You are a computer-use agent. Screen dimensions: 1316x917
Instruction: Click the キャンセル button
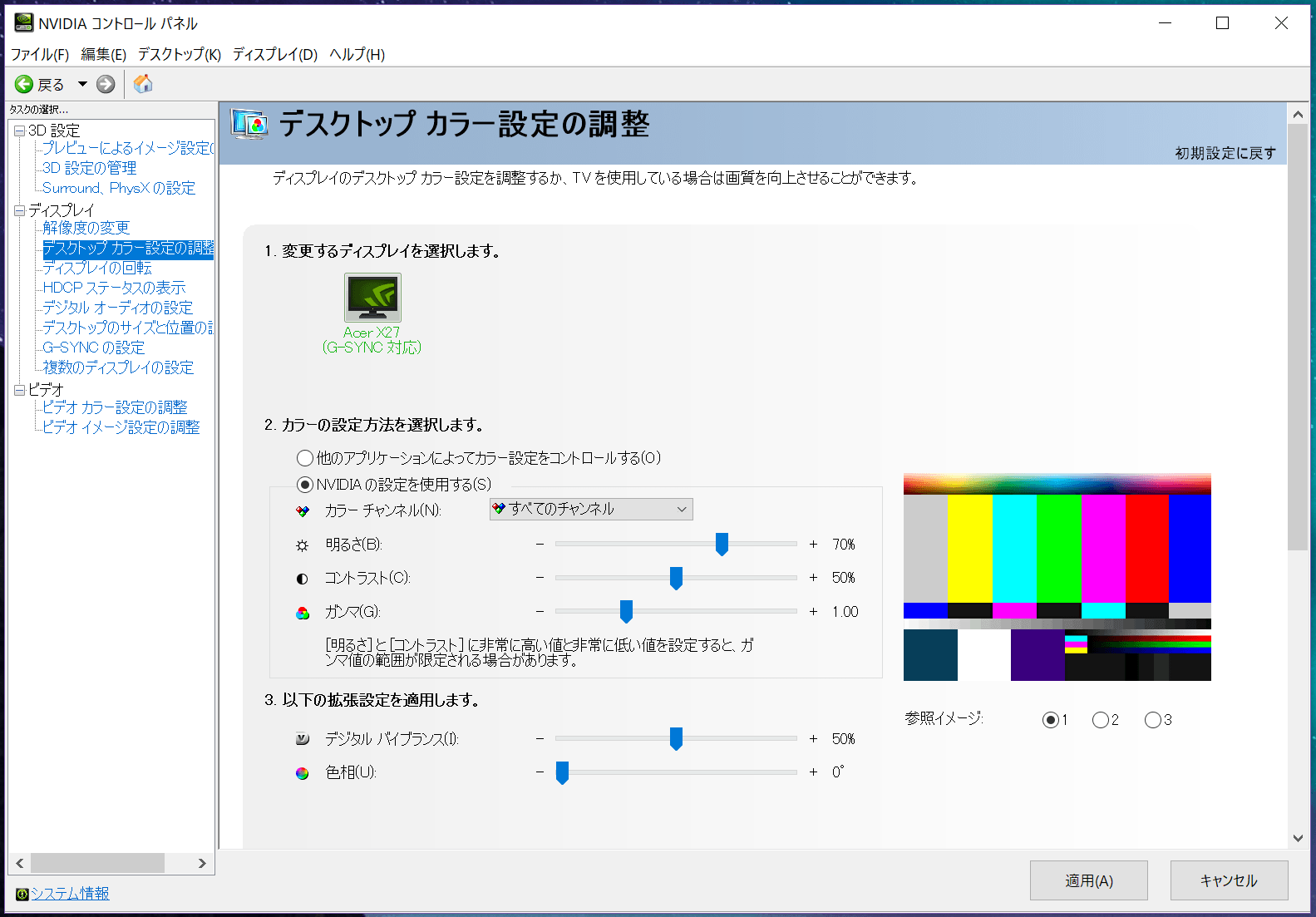click(1230, 880)
